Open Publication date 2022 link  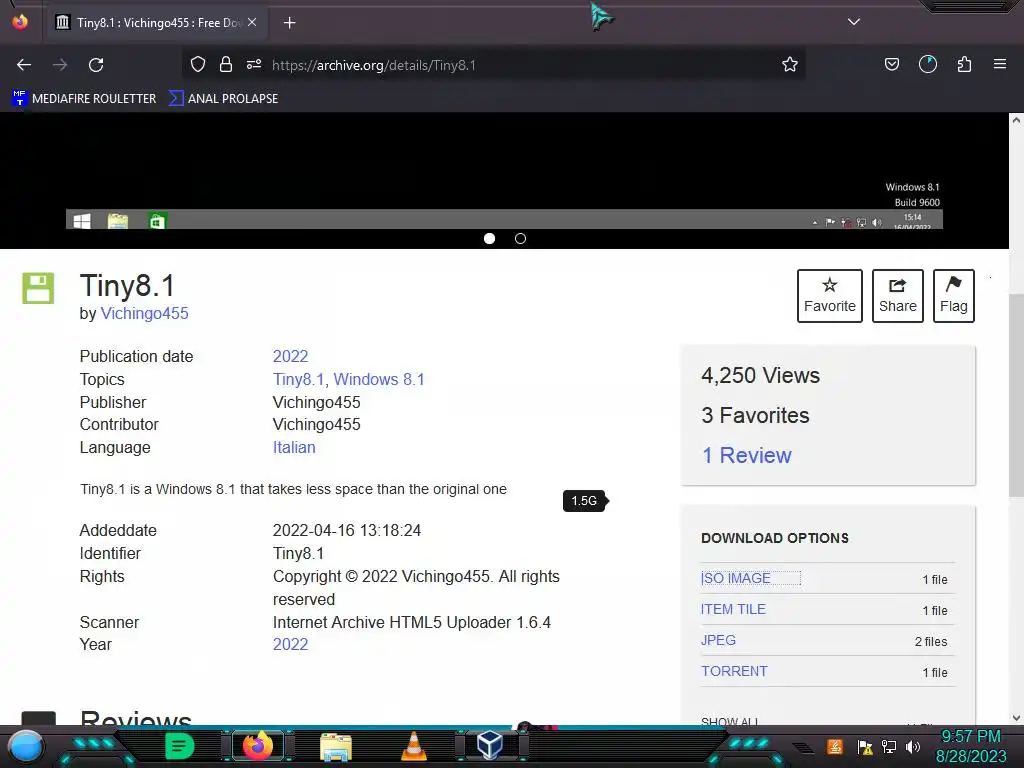pos(290,357)
